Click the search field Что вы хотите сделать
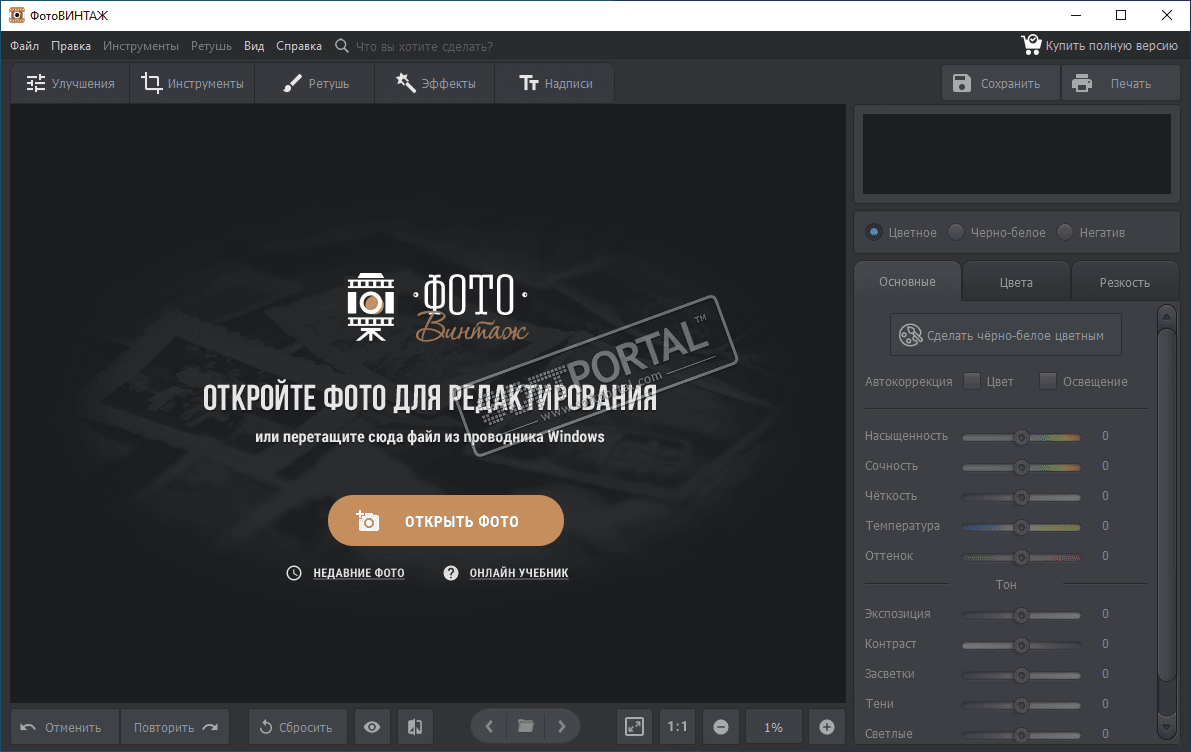Screen dimensions: 1191x752 [x=424, y=46]
